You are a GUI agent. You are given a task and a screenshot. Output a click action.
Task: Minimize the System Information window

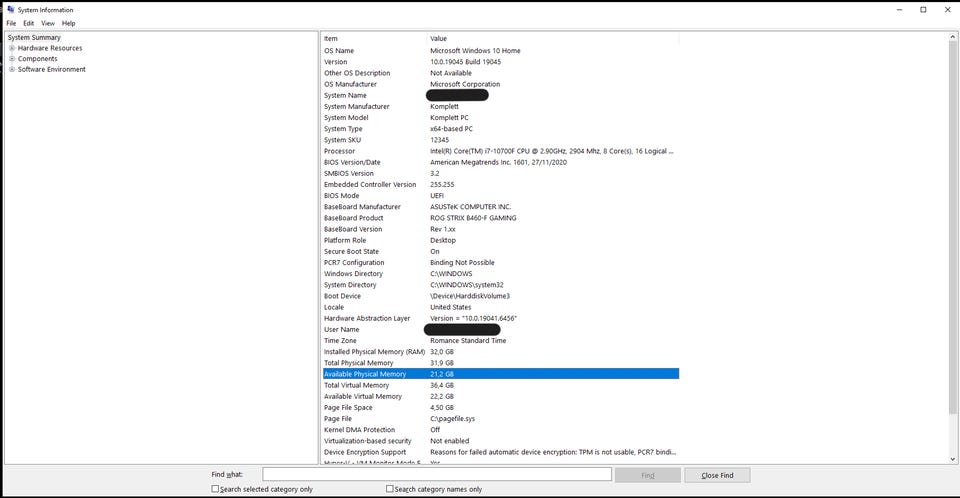coord(899,10)
